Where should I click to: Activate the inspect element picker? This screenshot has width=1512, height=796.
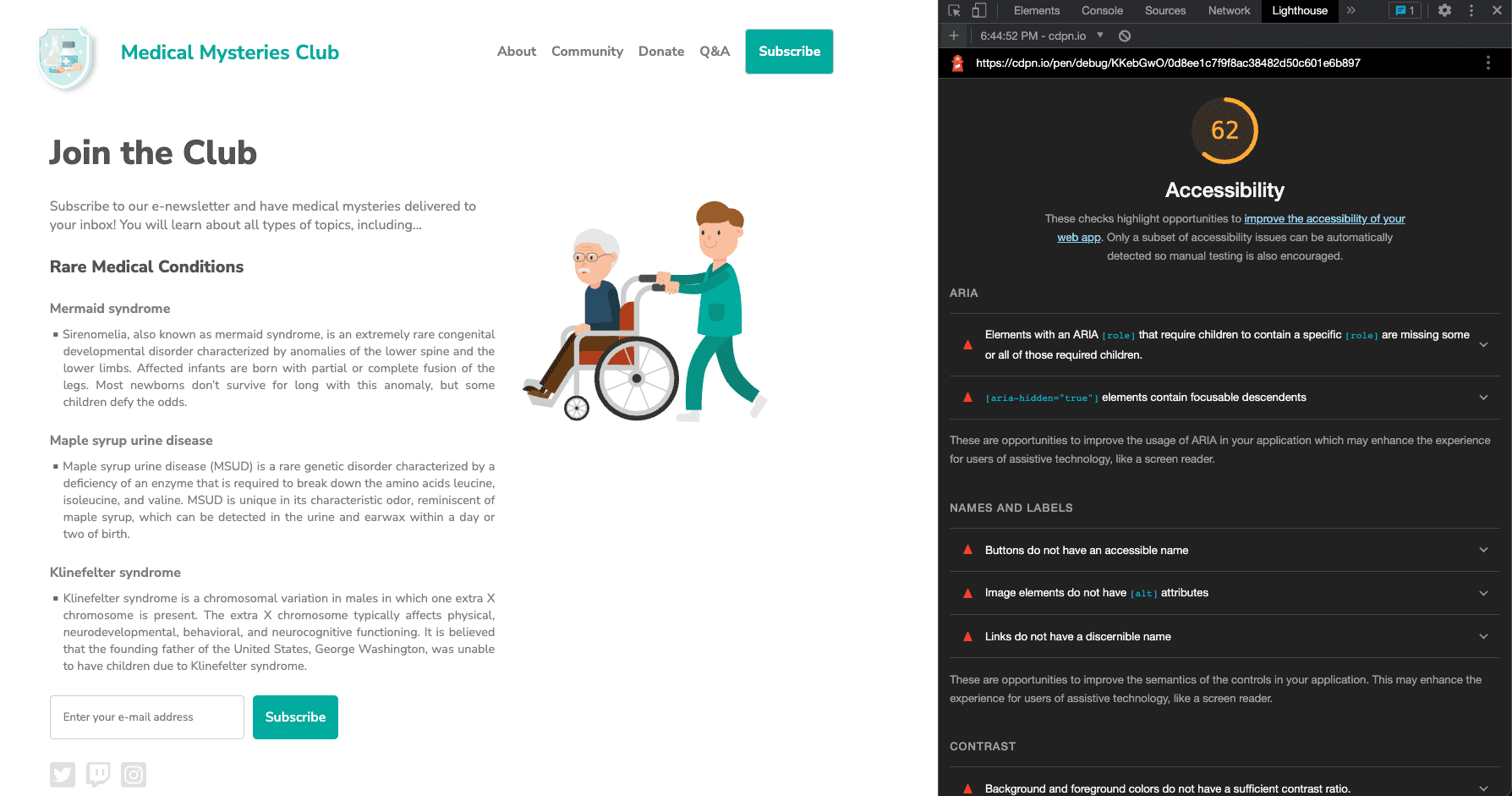pyautogui.click(x=955, y=11)
